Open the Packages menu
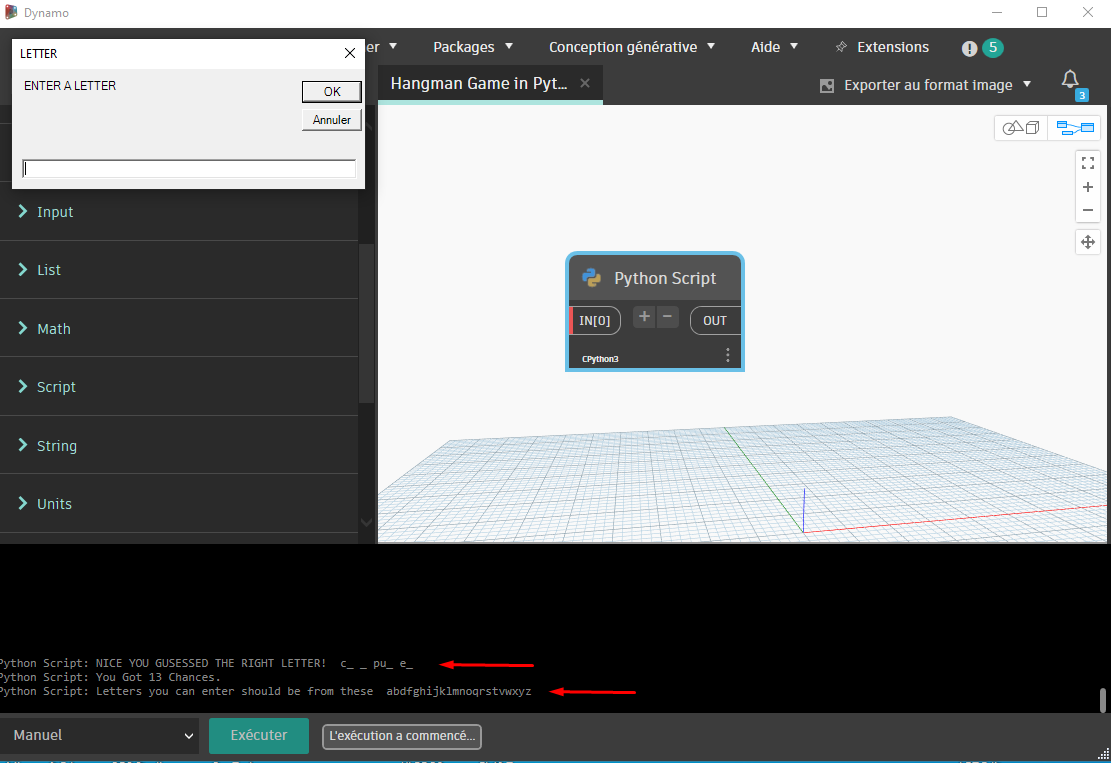 coord(473,47)
